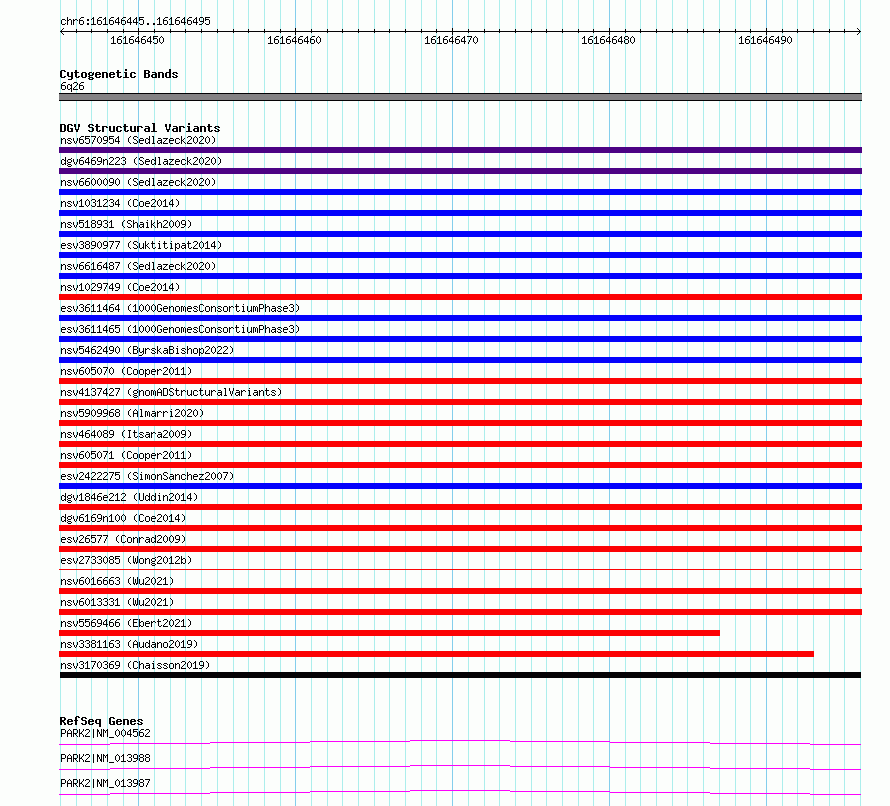Click ruler position 161646490

pyautogui.click(x=765, y=40)
